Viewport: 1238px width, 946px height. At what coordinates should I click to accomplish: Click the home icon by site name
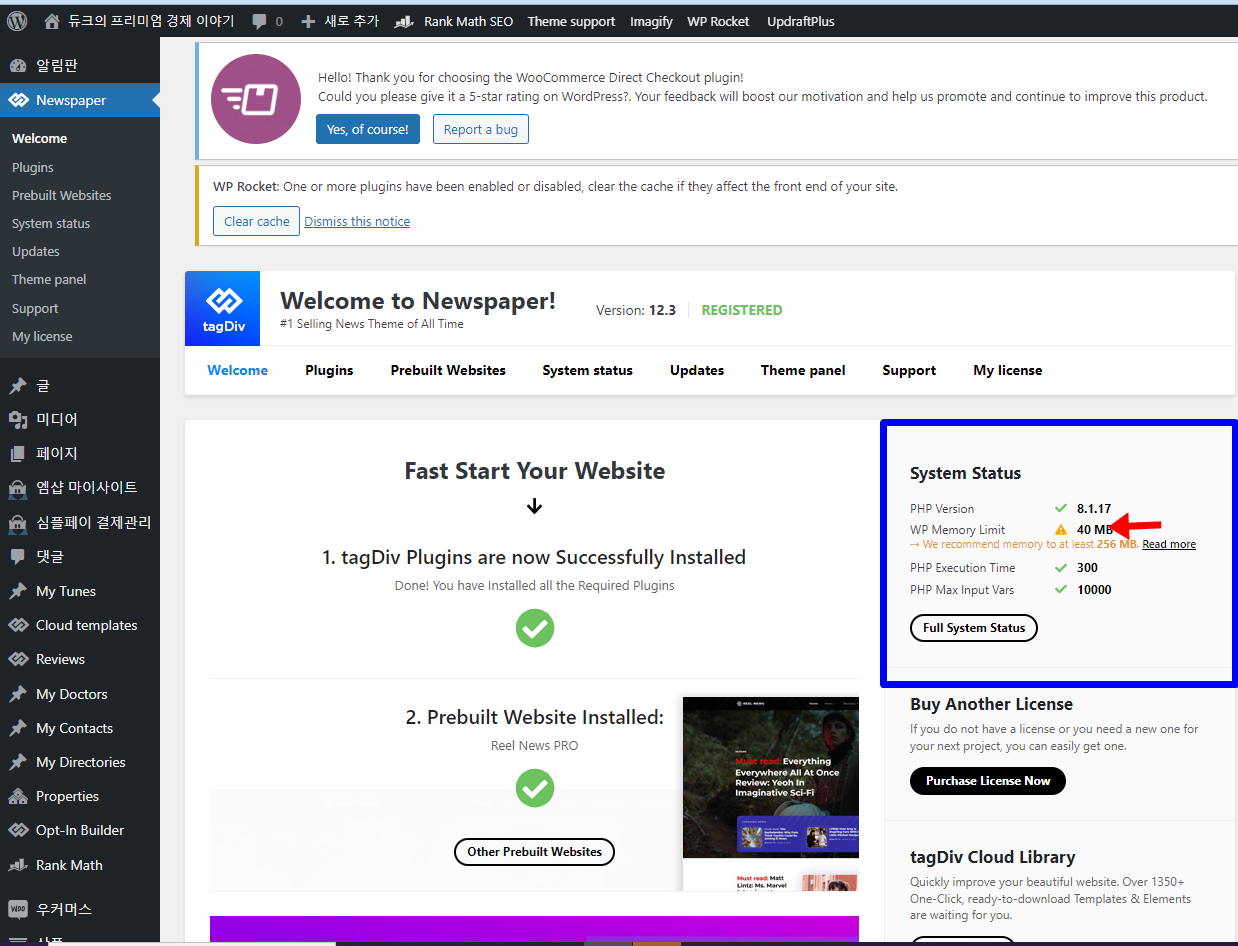click(52, 21)
